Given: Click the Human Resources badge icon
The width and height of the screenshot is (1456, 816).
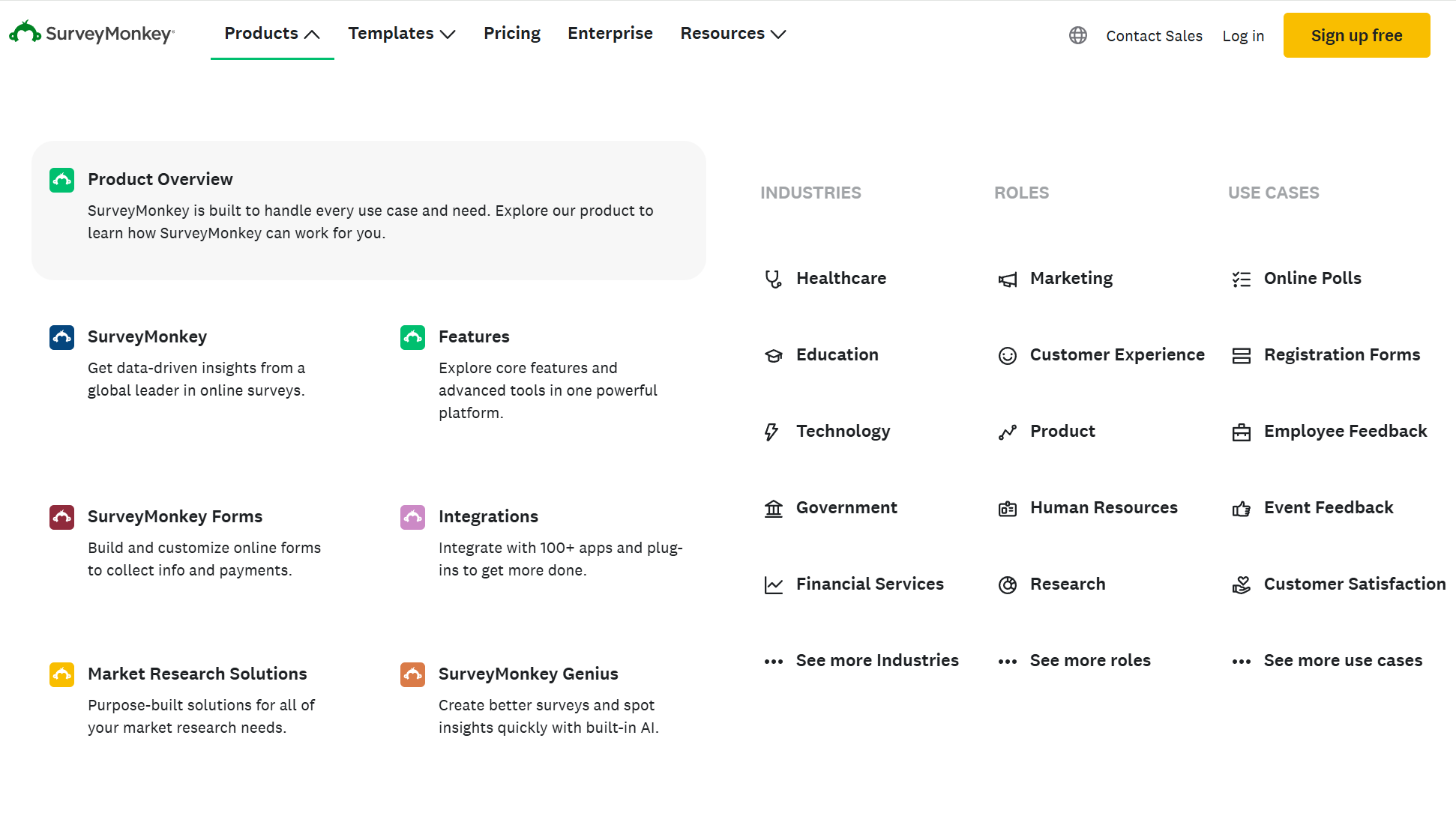Looking at the screenshot, I should tap(1007, 509).
